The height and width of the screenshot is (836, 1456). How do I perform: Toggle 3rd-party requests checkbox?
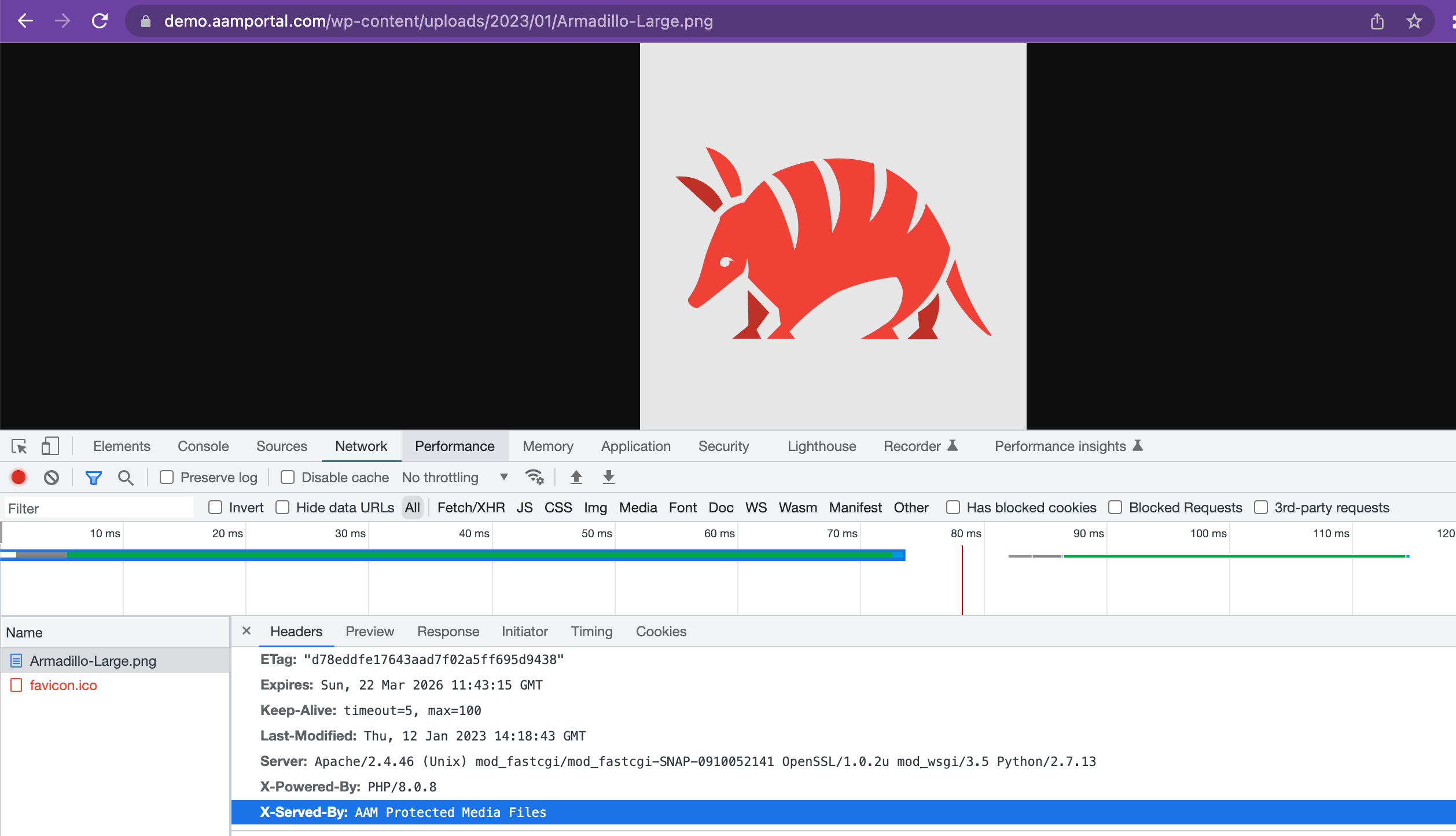(1261, 507)
